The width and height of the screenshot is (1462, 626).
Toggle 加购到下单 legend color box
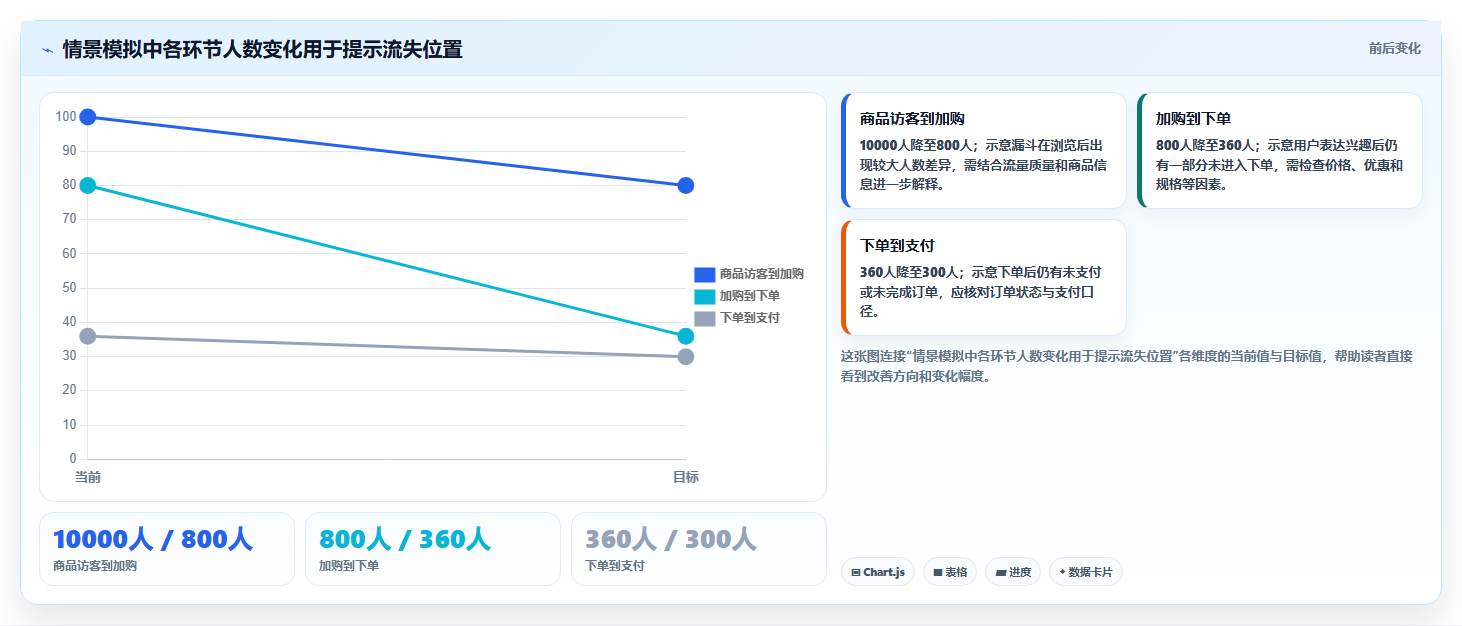705,296
